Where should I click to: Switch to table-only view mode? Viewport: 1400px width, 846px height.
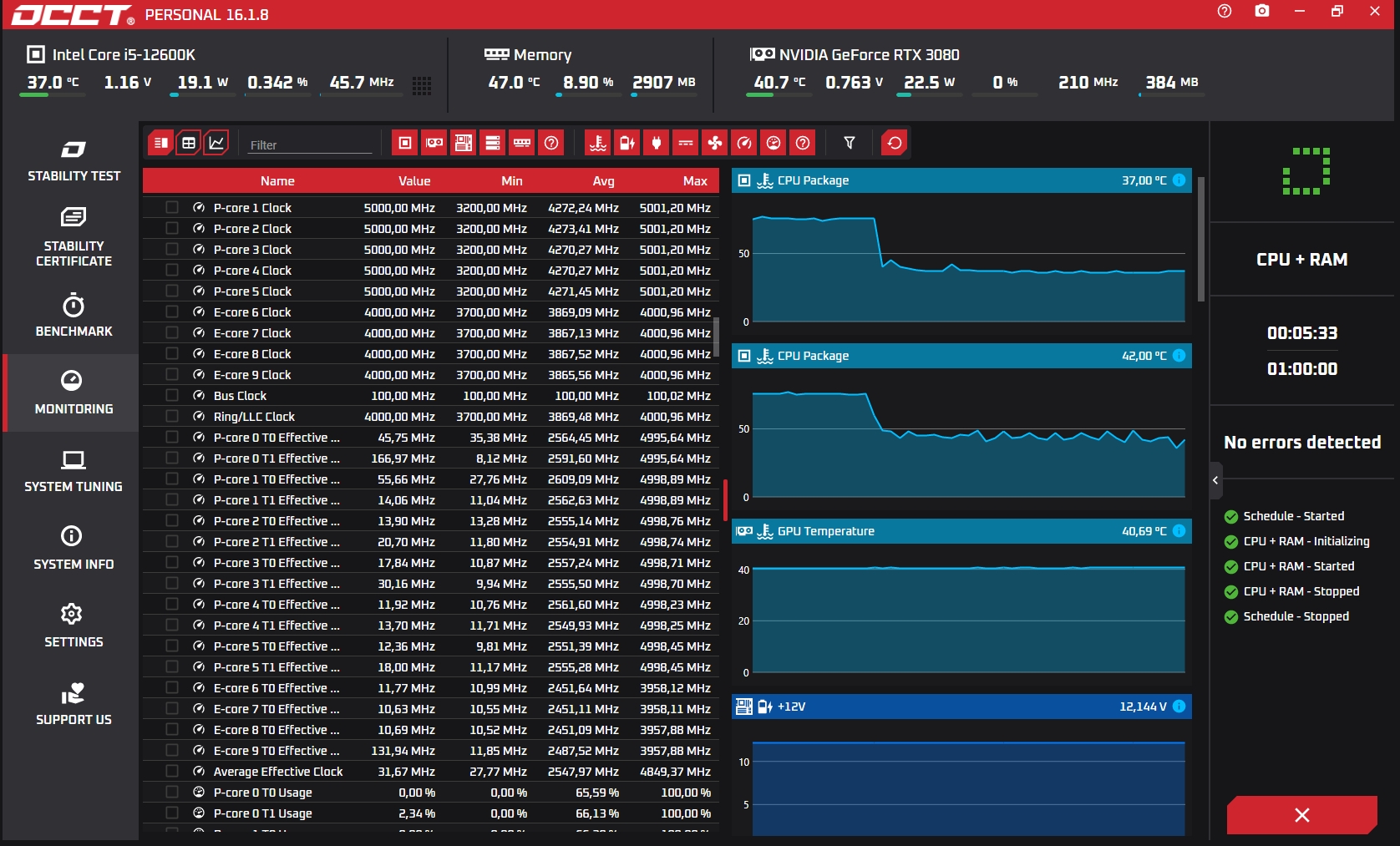[189, 143]
